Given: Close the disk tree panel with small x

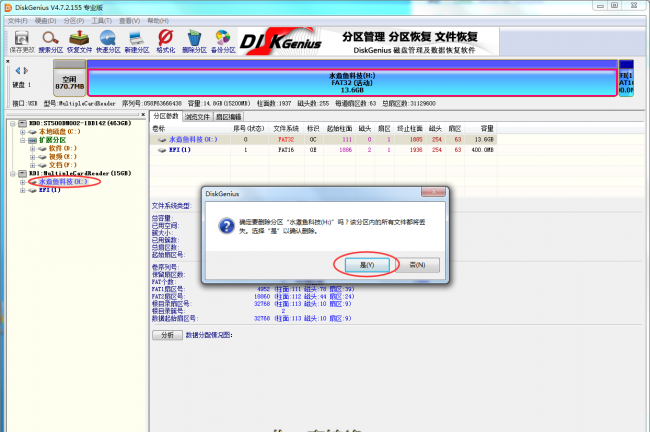Looking at the screenshot, I should pos(143,114).
